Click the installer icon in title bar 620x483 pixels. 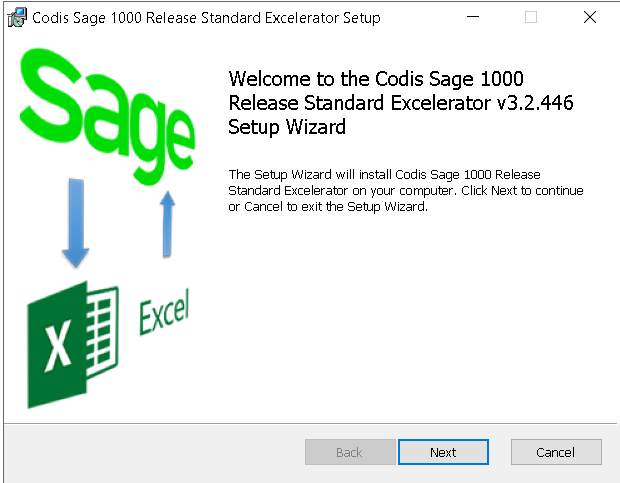[17, 18]
